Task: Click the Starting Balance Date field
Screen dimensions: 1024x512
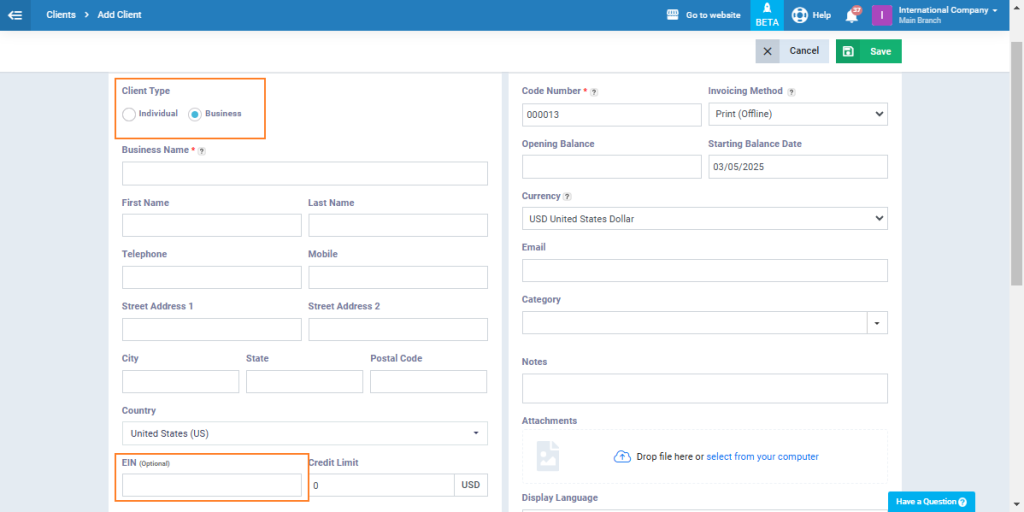Action: (798, 167)
